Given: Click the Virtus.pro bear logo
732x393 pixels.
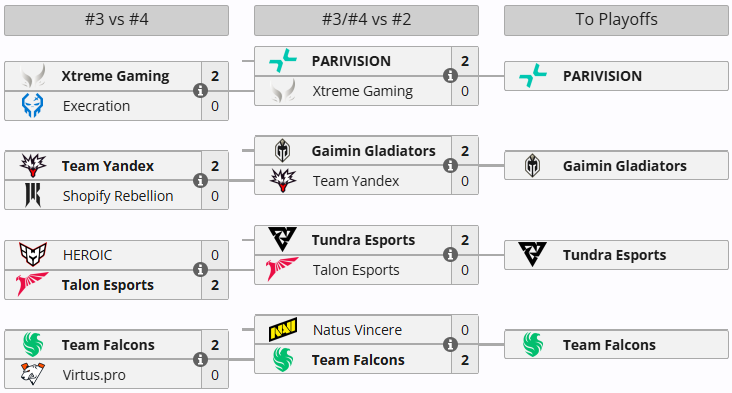Looking at the screenshot, I should [33, 374].
